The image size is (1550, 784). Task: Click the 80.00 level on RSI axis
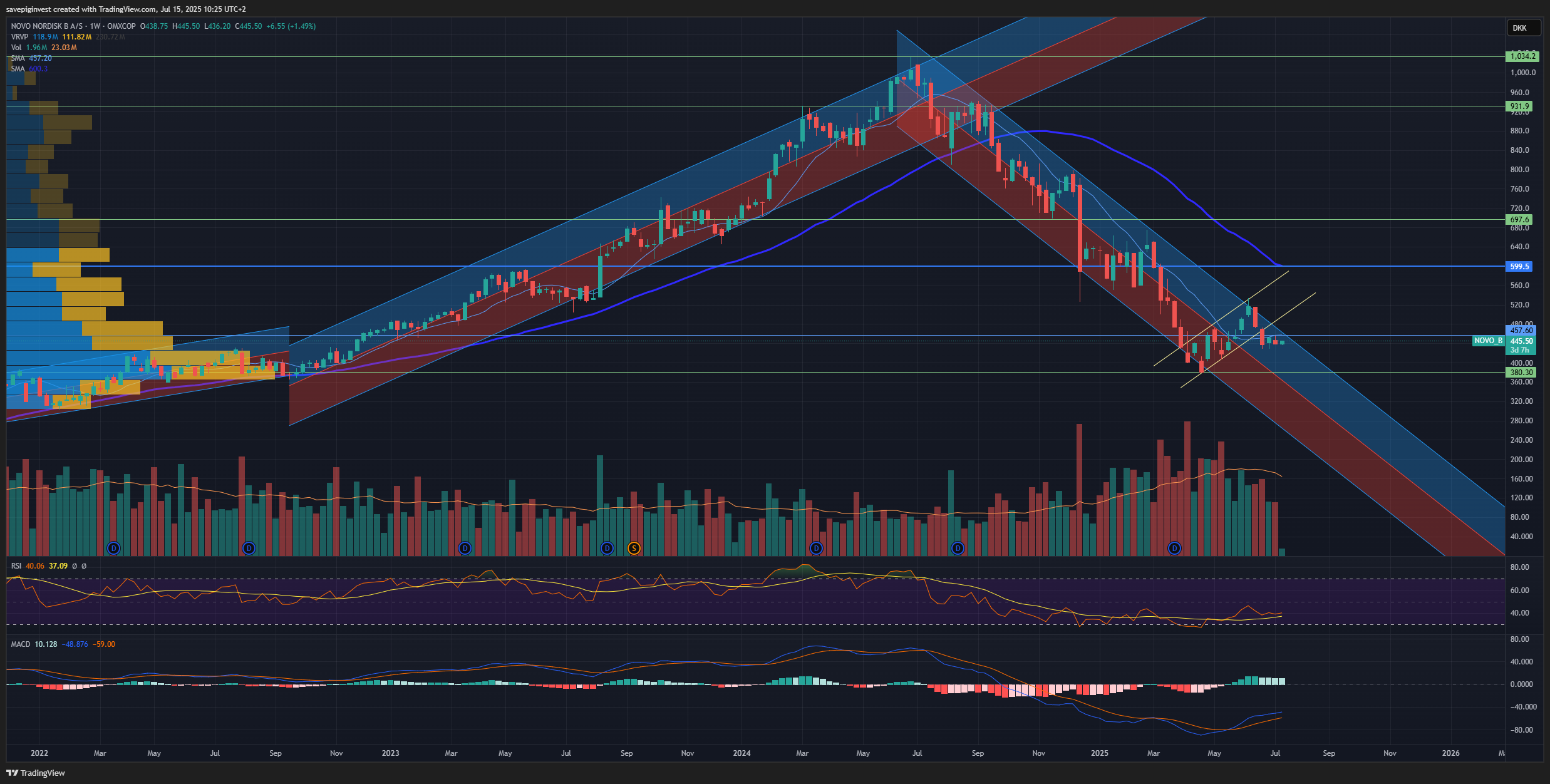[x=1520, y=567]
